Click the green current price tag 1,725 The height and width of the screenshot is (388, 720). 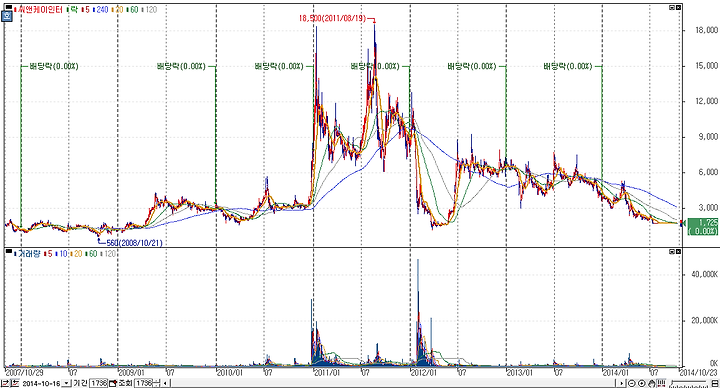click(703, 226)
